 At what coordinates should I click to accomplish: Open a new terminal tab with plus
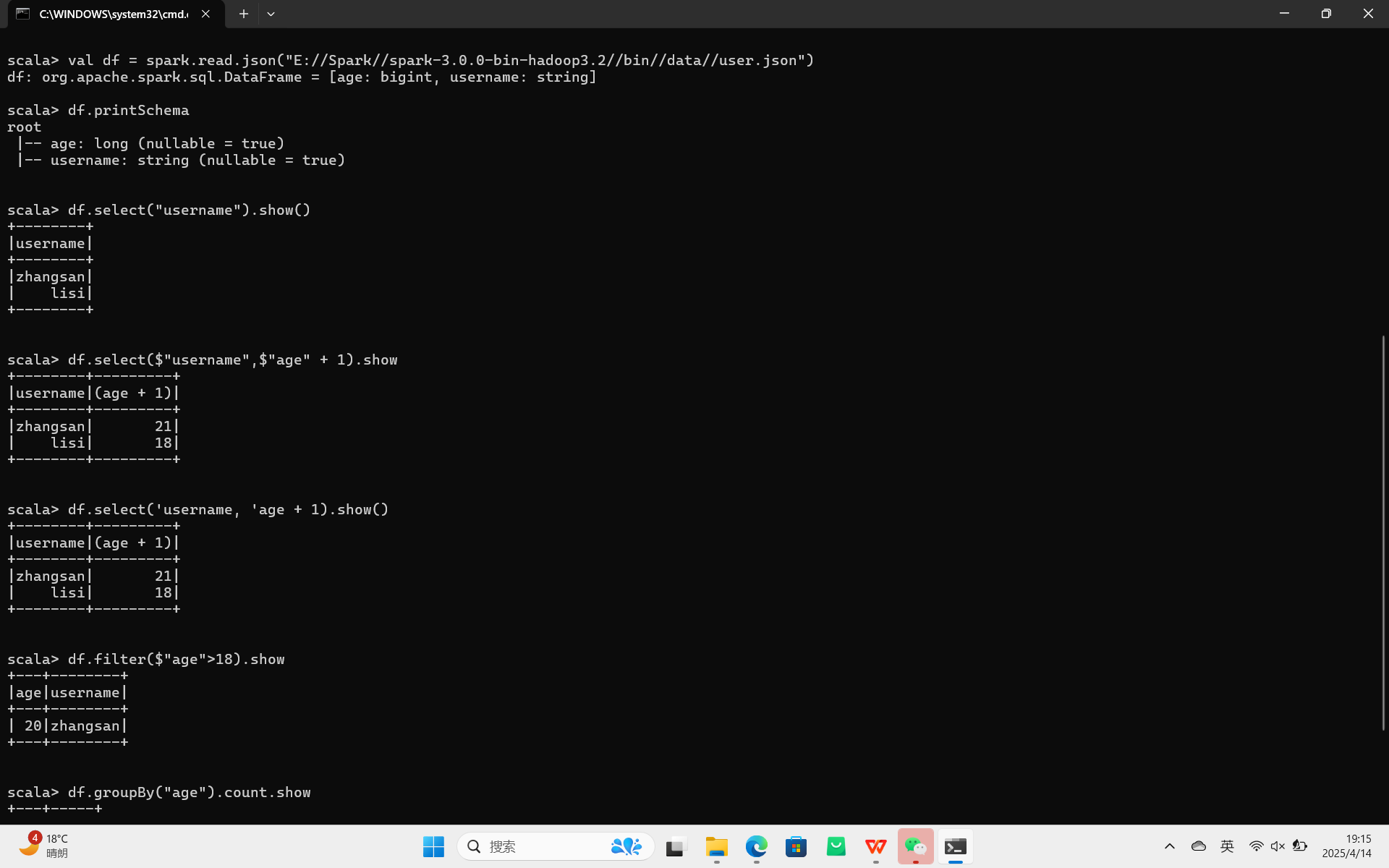244,14
